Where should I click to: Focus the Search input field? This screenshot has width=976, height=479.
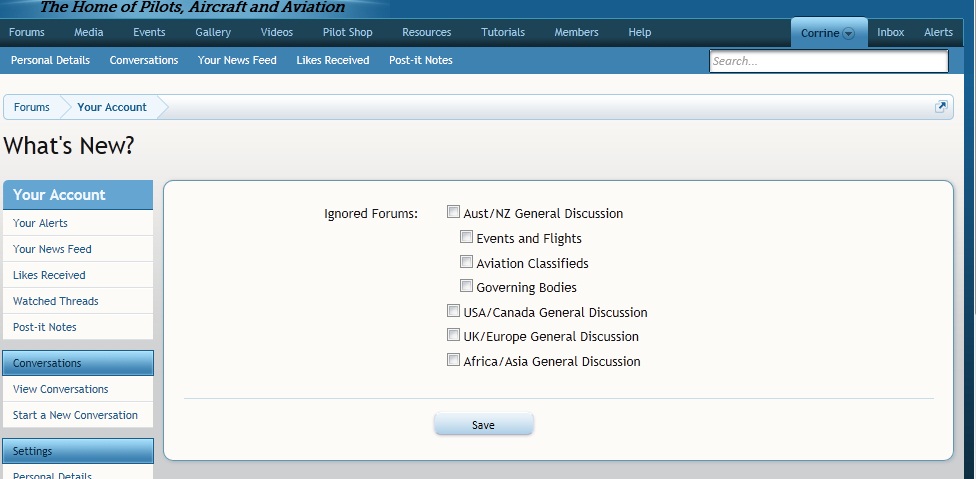pyautogui.click(x=828, y=61)
